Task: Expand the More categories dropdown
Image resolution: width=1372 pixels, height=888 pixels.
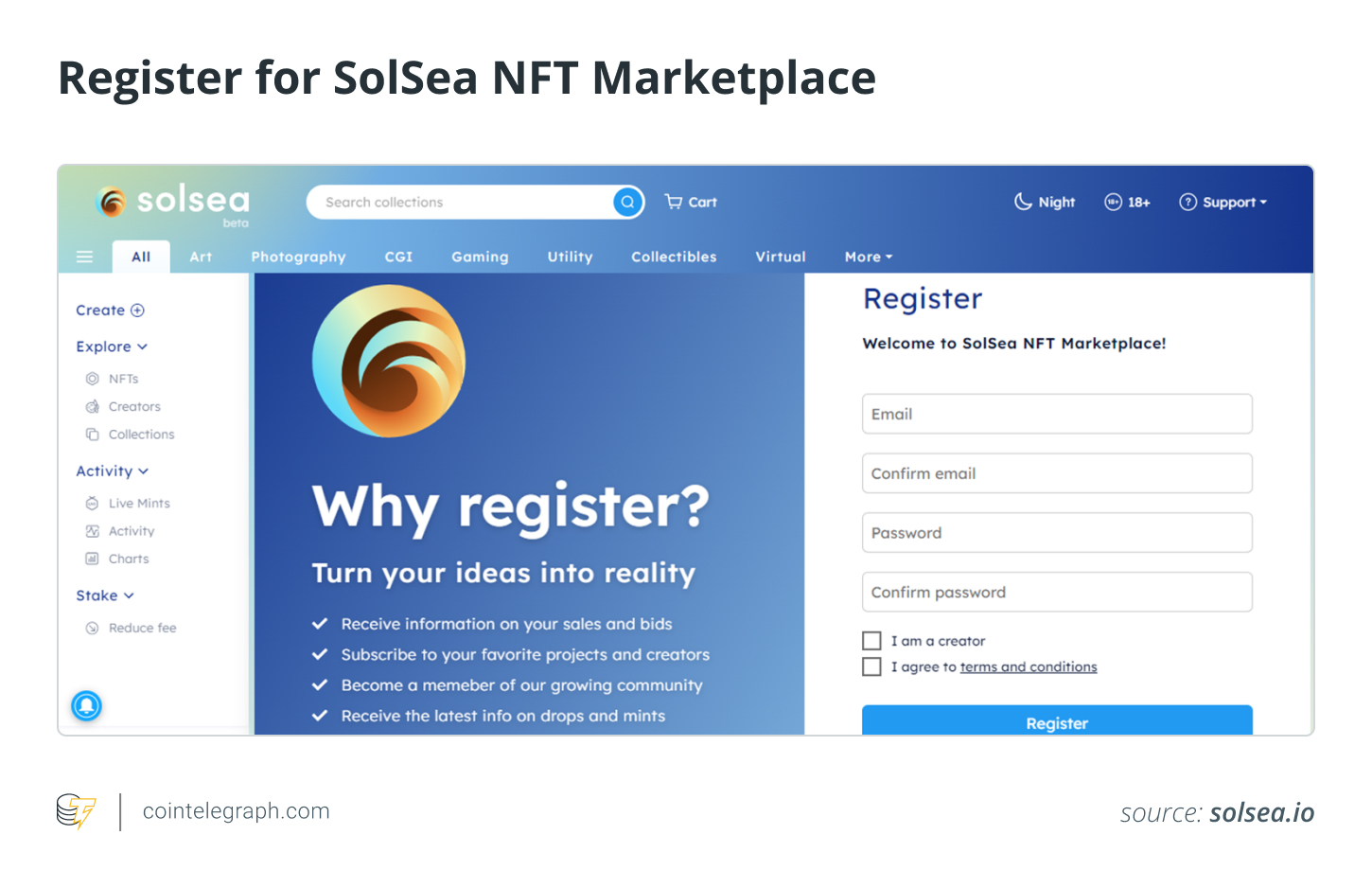Action: click(868, 257)
